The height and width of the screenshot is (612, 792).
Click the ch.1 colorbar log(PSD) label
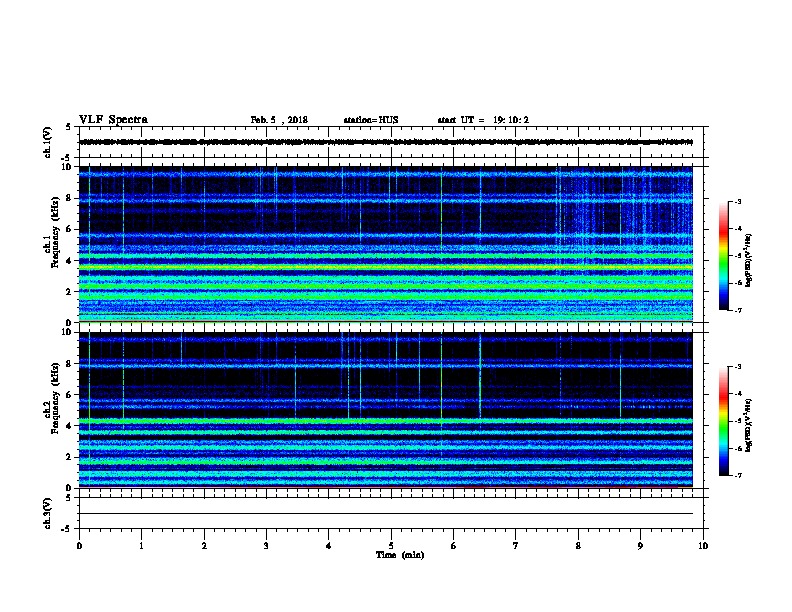[749, 260]
